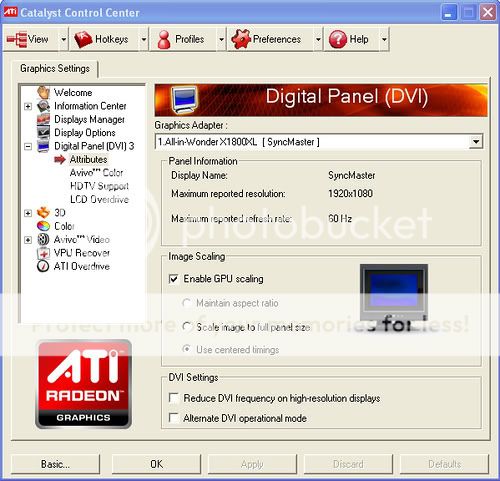Image resolution: width=500 pixels, height=481 pixels.
Task: Expand the 3D tree node
Action: [x=28, y=213]
